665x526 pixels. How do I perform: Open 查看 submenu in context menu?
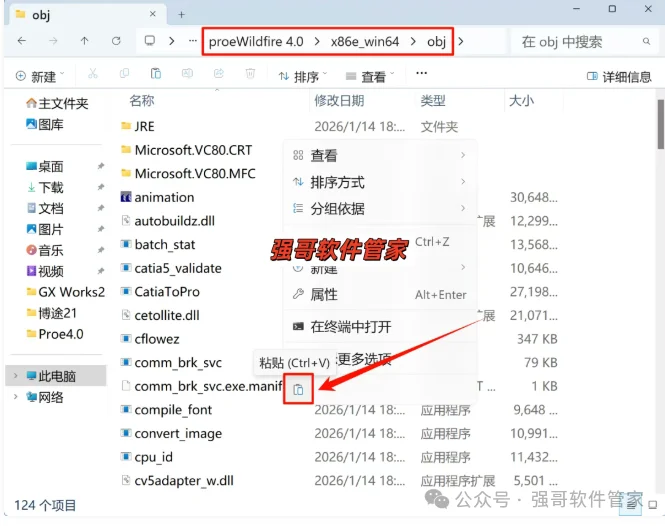380,155
